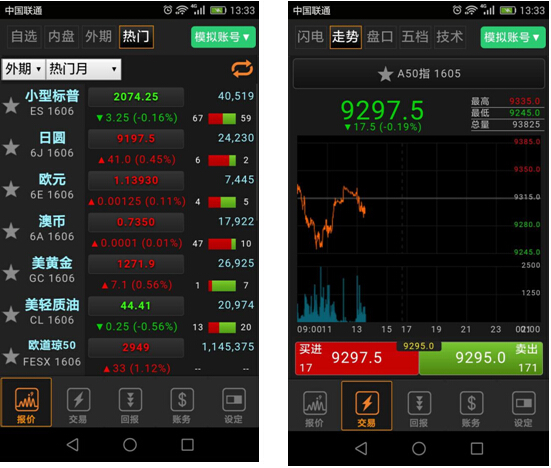Tap the ▲41.0 (0.45%) change of 日圆
Viewport: 551px width, 468px height.
pyautogui.click(x=137, y=160)
